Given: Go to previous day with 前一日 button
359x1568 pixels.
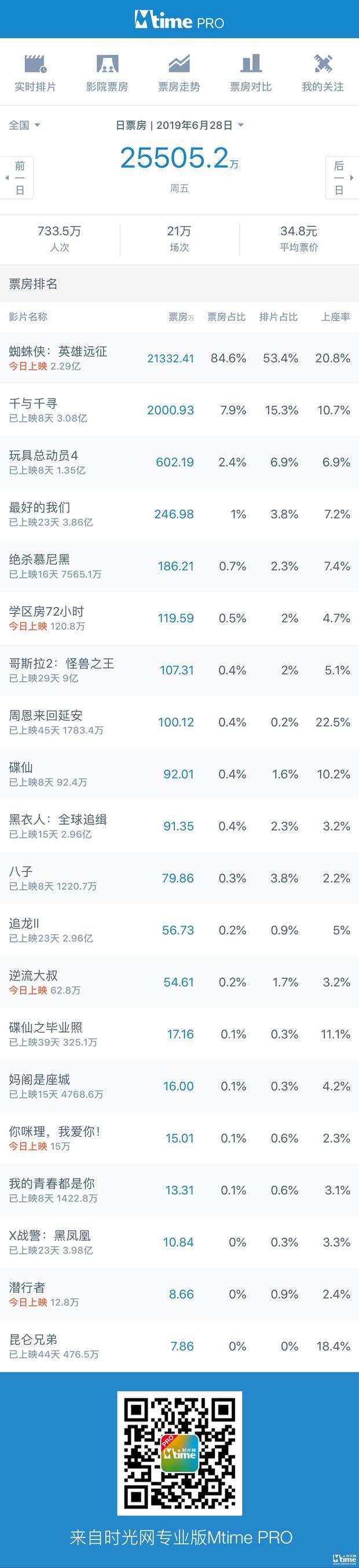Looking at the screenshot, I should coord(17,178).
